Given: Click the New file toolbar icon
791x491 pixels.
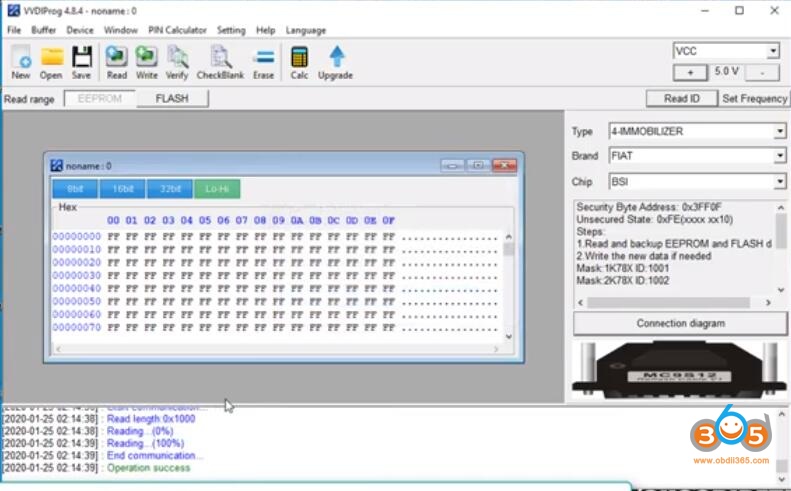Looking at the screenshot, I should point(21,62).
